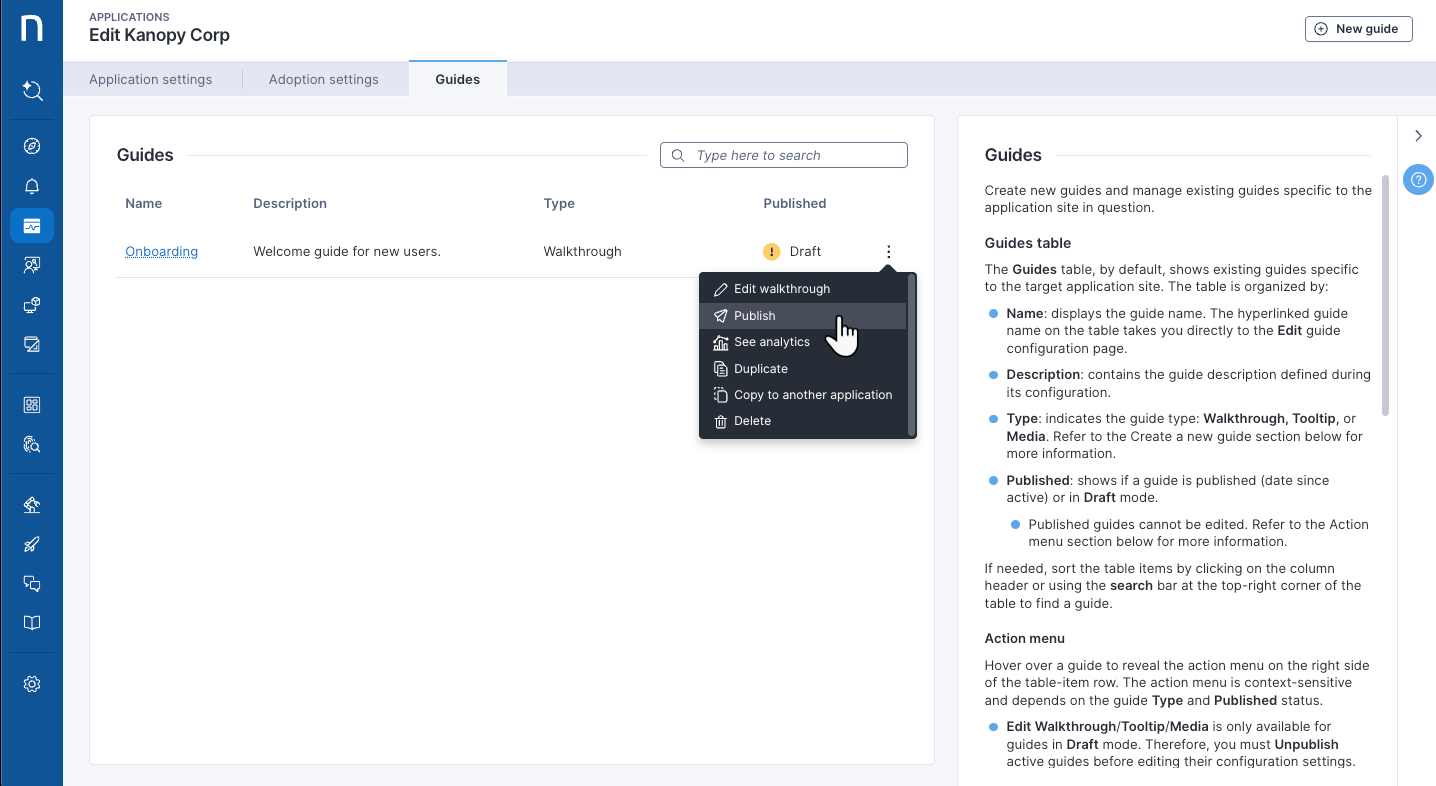Select the recent activity history icon
The height and width of the screenshot is (786, 1436).
[32, 90]
